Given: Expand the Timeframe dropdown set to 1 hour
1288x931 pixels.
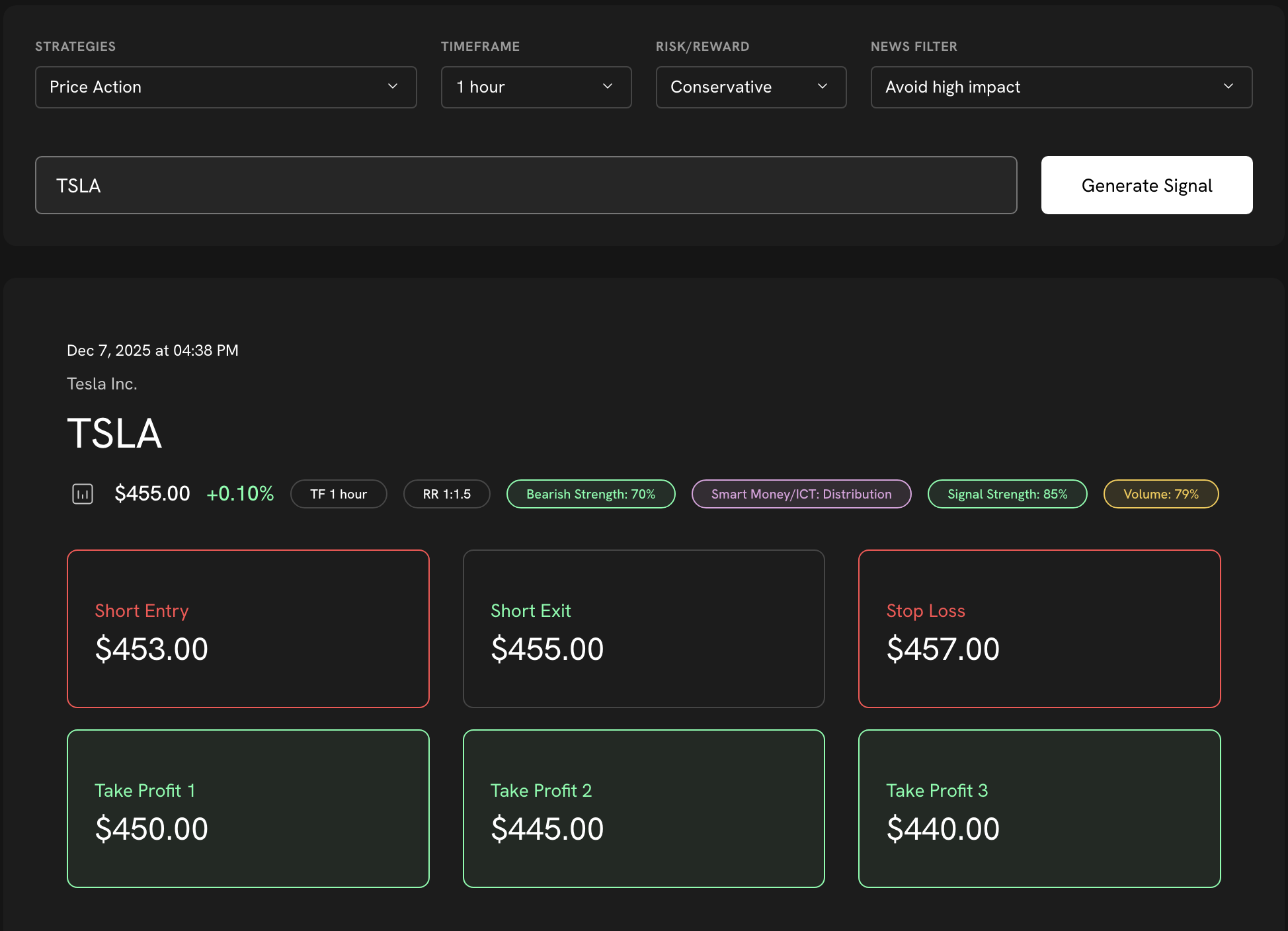Looking at the screenshot, I should [536, 87].
